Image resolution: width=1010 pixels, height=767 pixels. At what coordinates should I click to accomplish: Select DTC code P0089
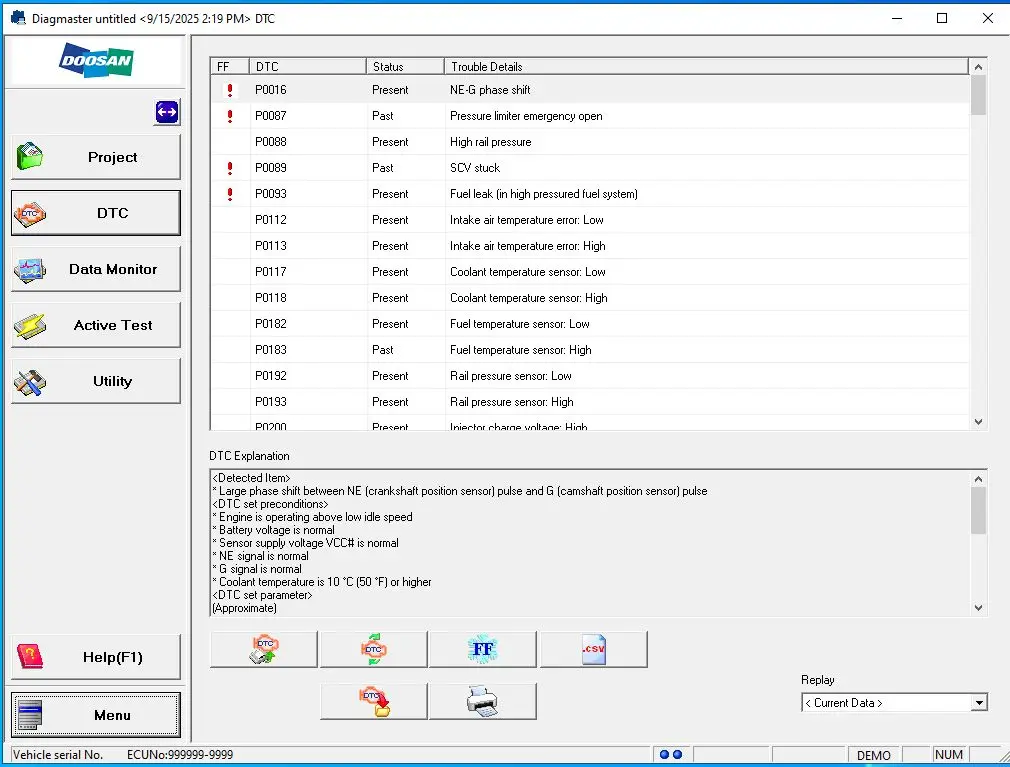pos(271,168)
